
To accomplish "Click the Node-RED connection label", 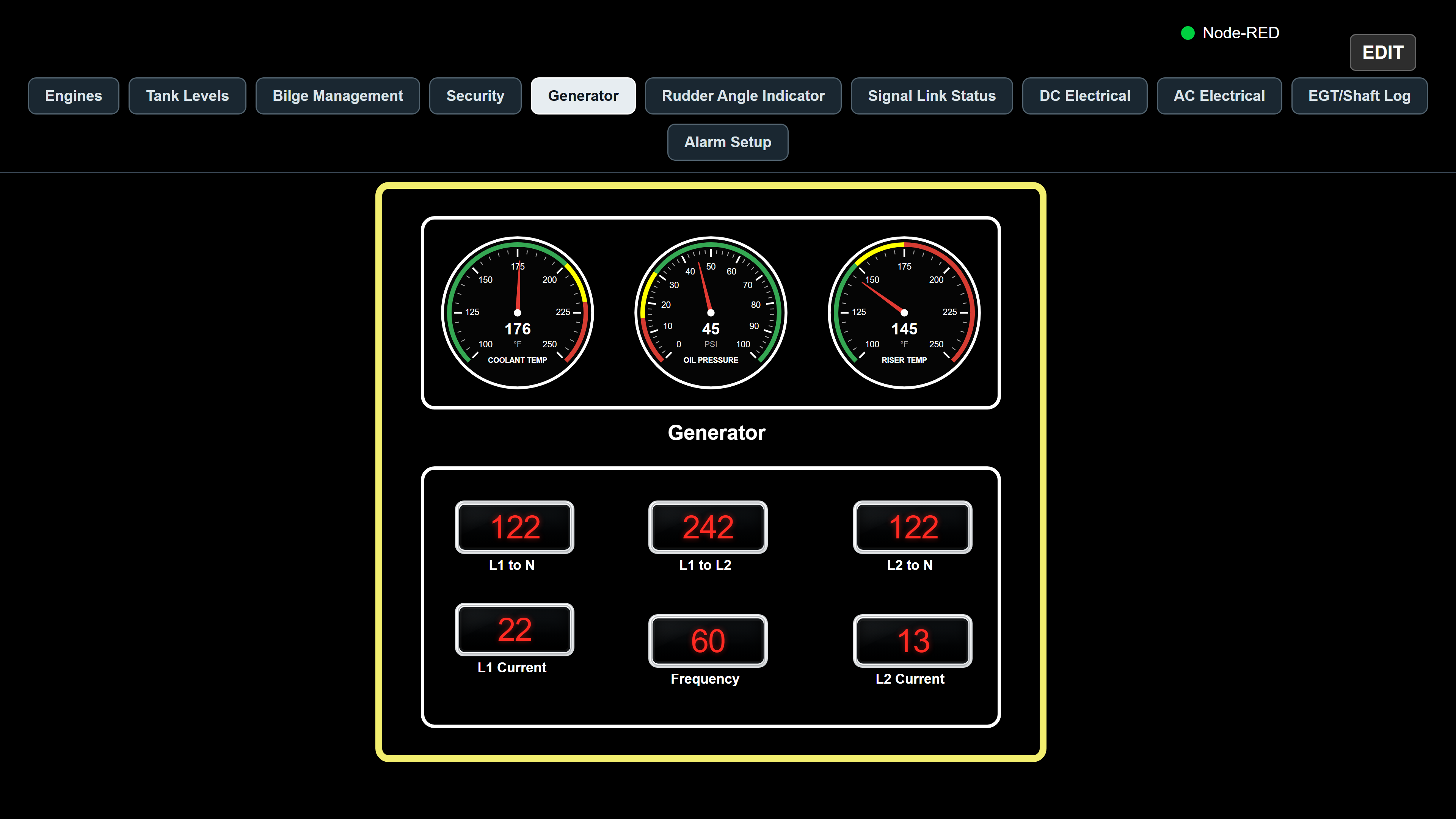I will click(x=1241, y=33).
